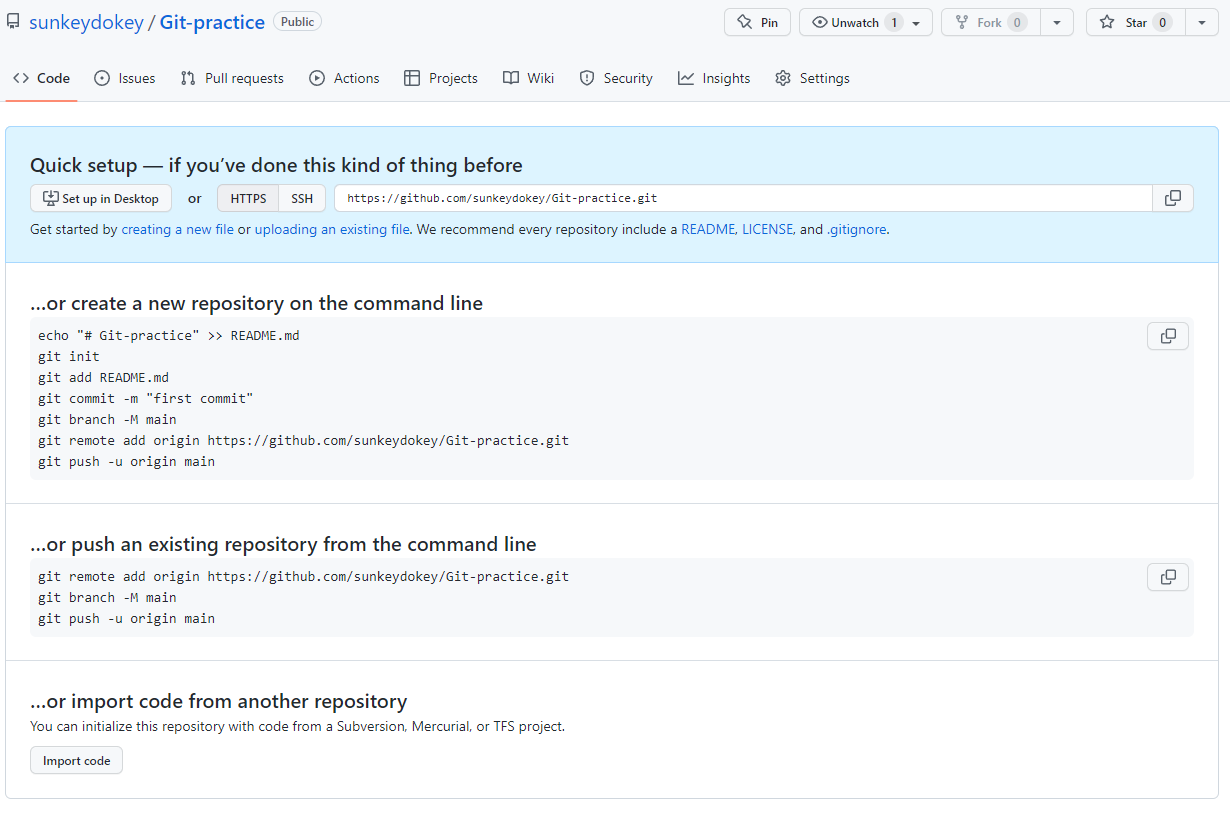Copy the quick setup repository URL
Image resolution: width=1230 pixels, height=816 pixels.
click(x=1173, y=198)
